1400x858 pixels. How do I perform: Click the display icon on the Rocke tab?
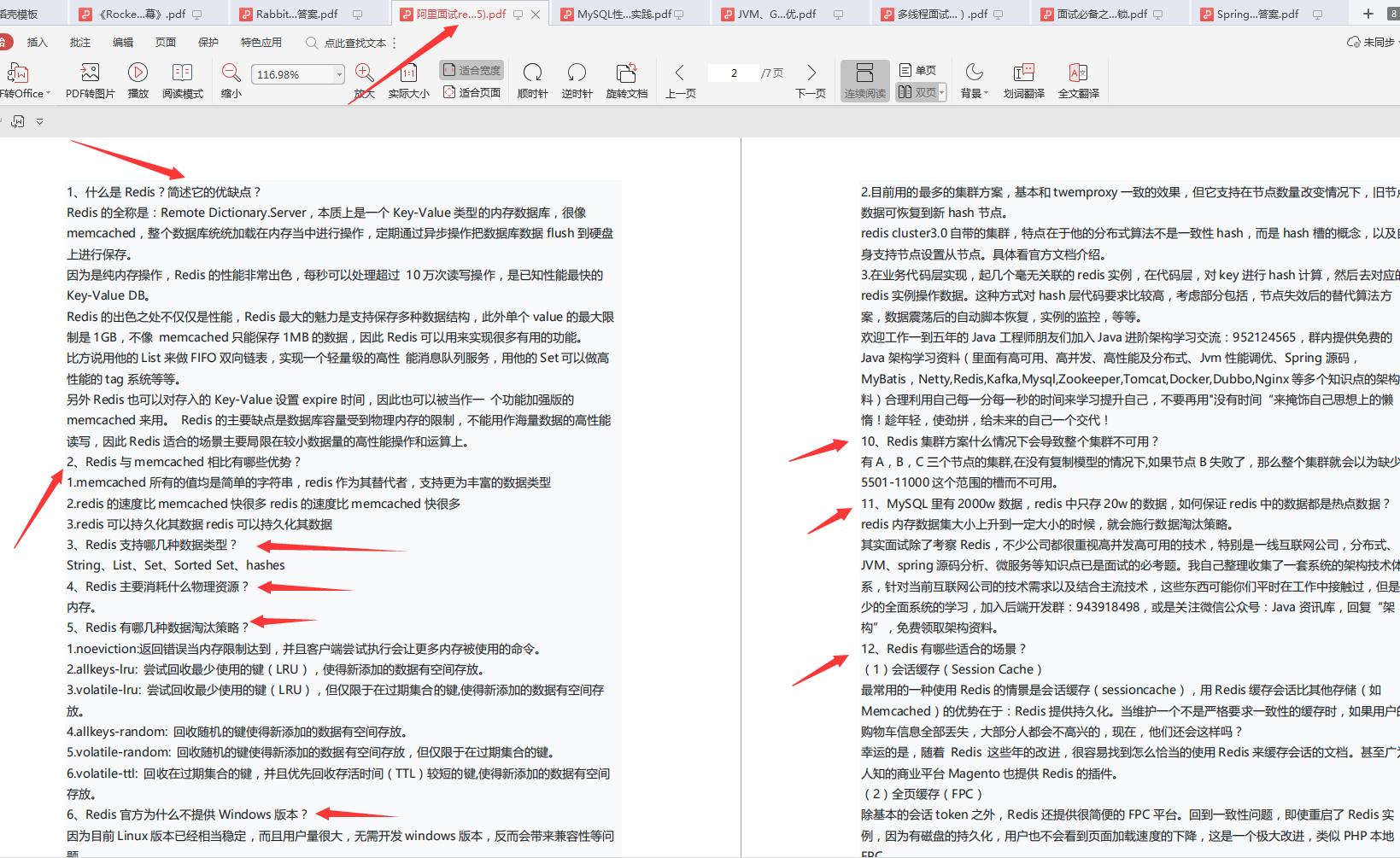point(198,15)
